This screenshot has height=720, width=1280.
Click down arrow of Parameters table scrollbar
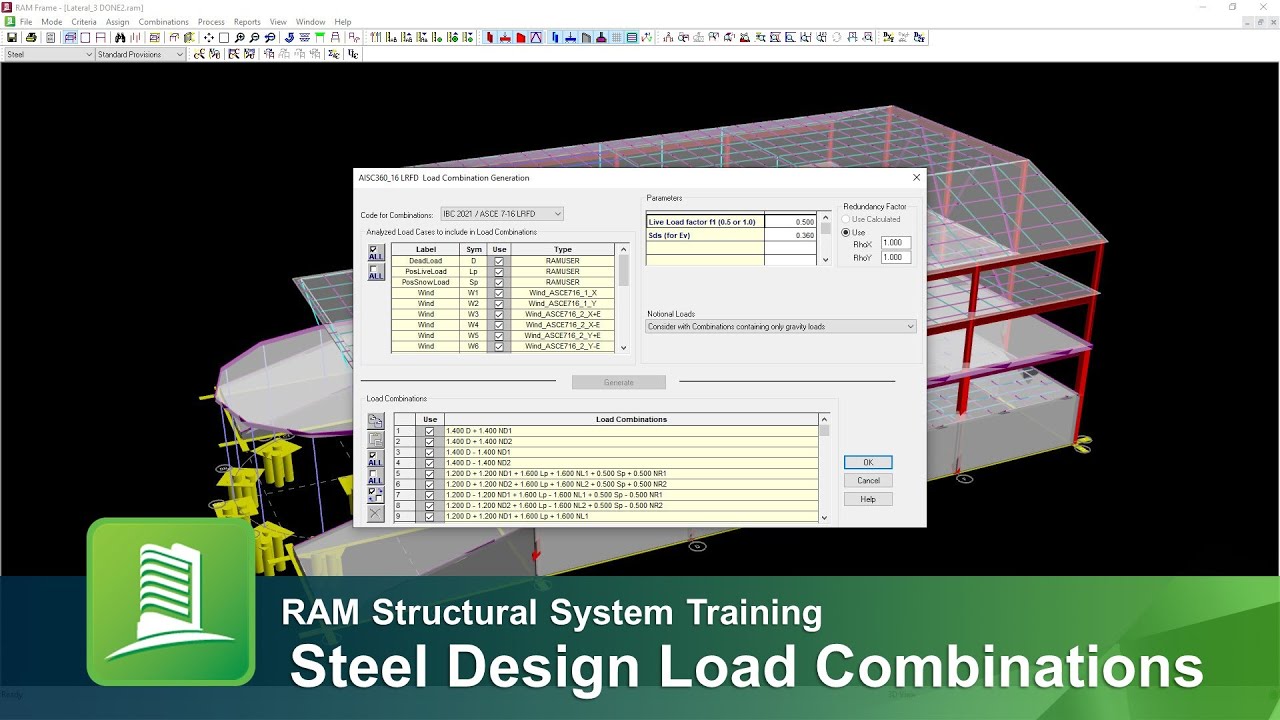pyautogui.click(x=825, y=260)
